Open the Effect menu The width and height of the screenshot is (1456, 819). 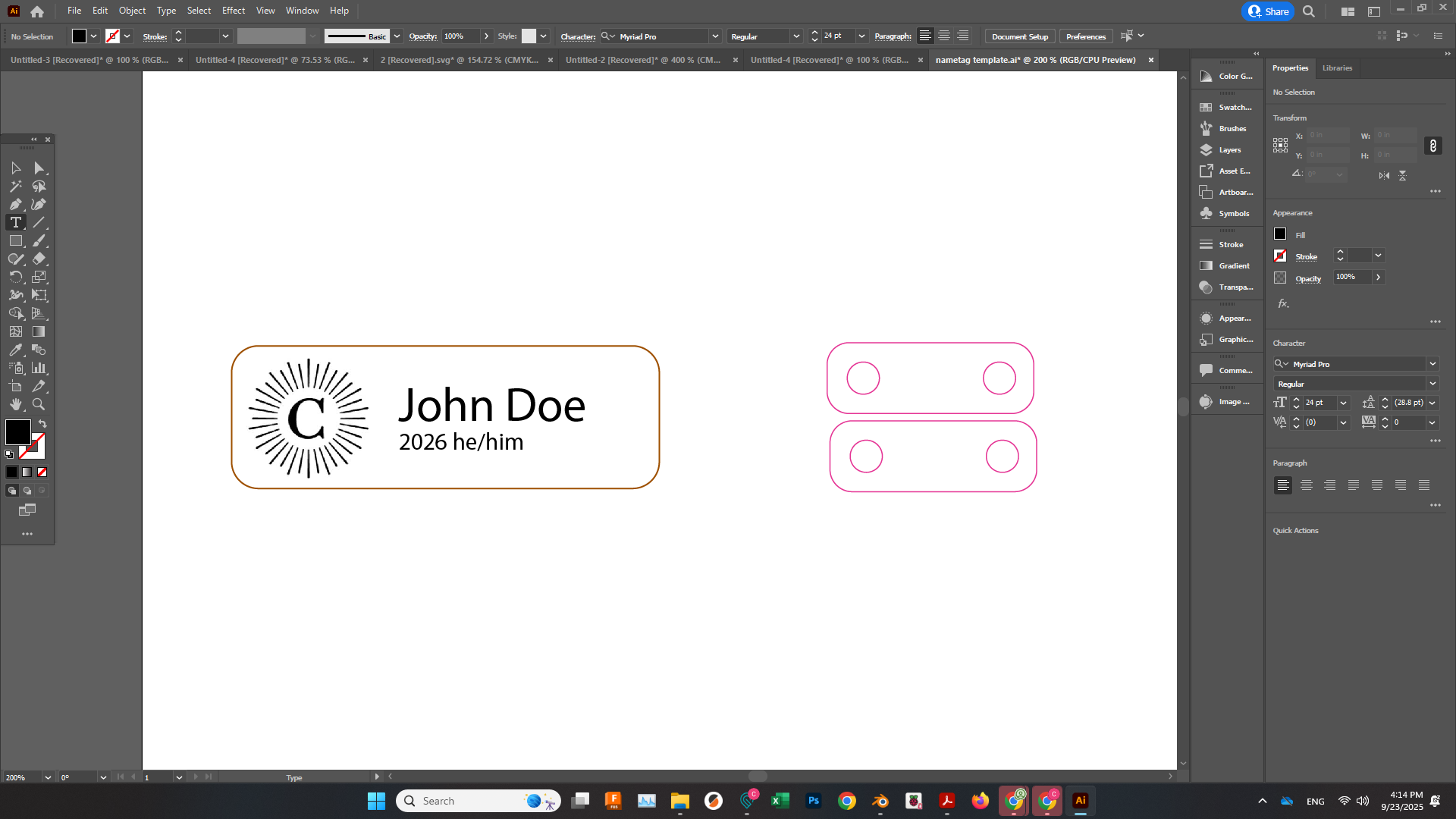tap(233, 11)
